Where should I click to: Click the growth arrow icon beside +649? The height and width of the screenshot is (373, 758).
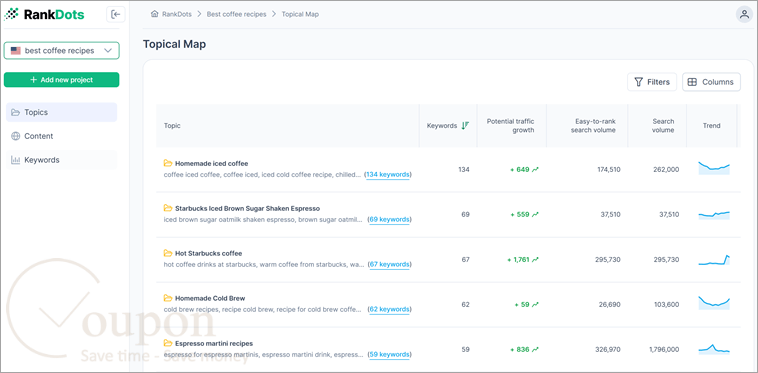tap(535, 170)
